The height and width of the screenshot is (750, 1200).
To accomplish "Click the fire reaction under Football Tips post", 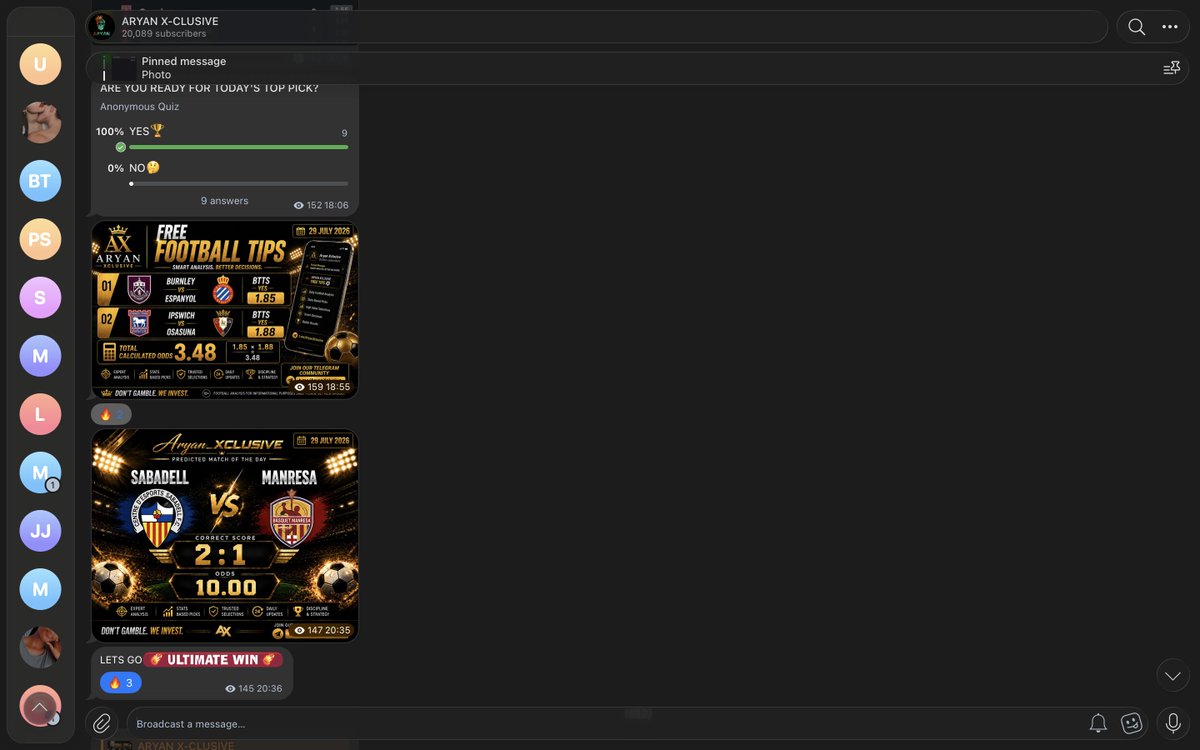I will (111, 414).
